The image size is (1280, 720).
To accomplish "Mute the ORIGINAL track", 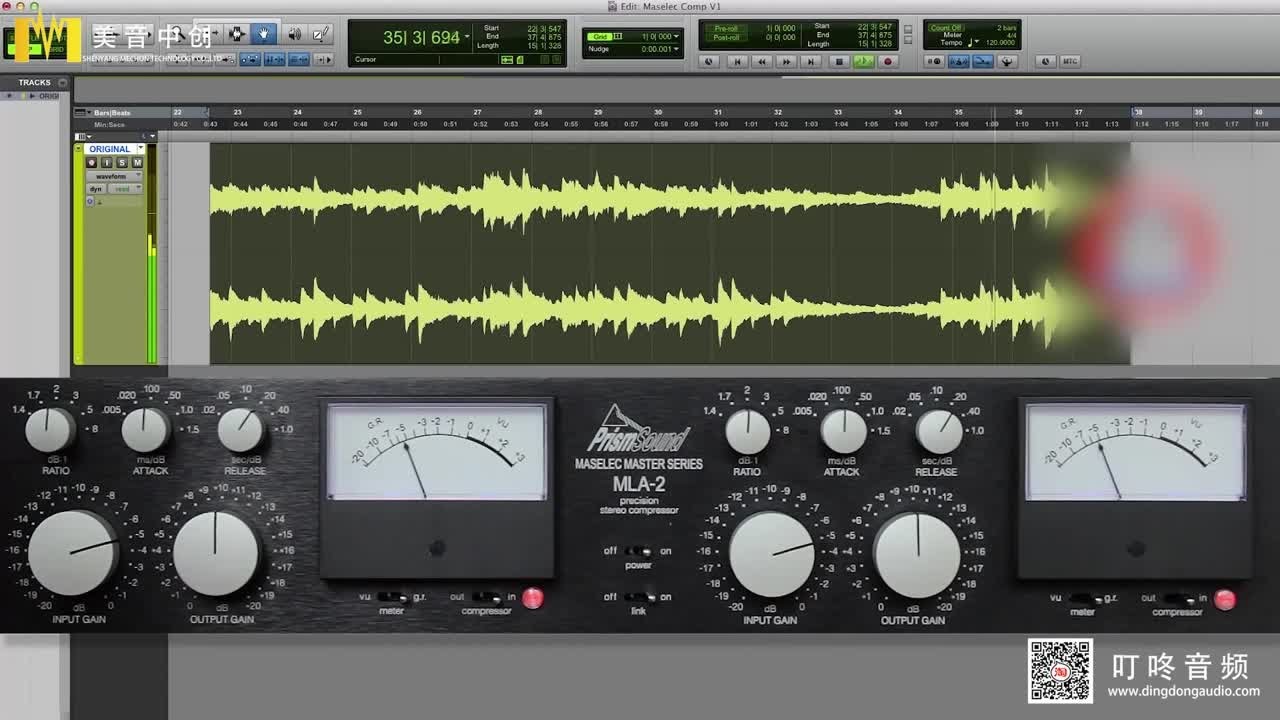I will pyautogui.click(x=137, y=162).
